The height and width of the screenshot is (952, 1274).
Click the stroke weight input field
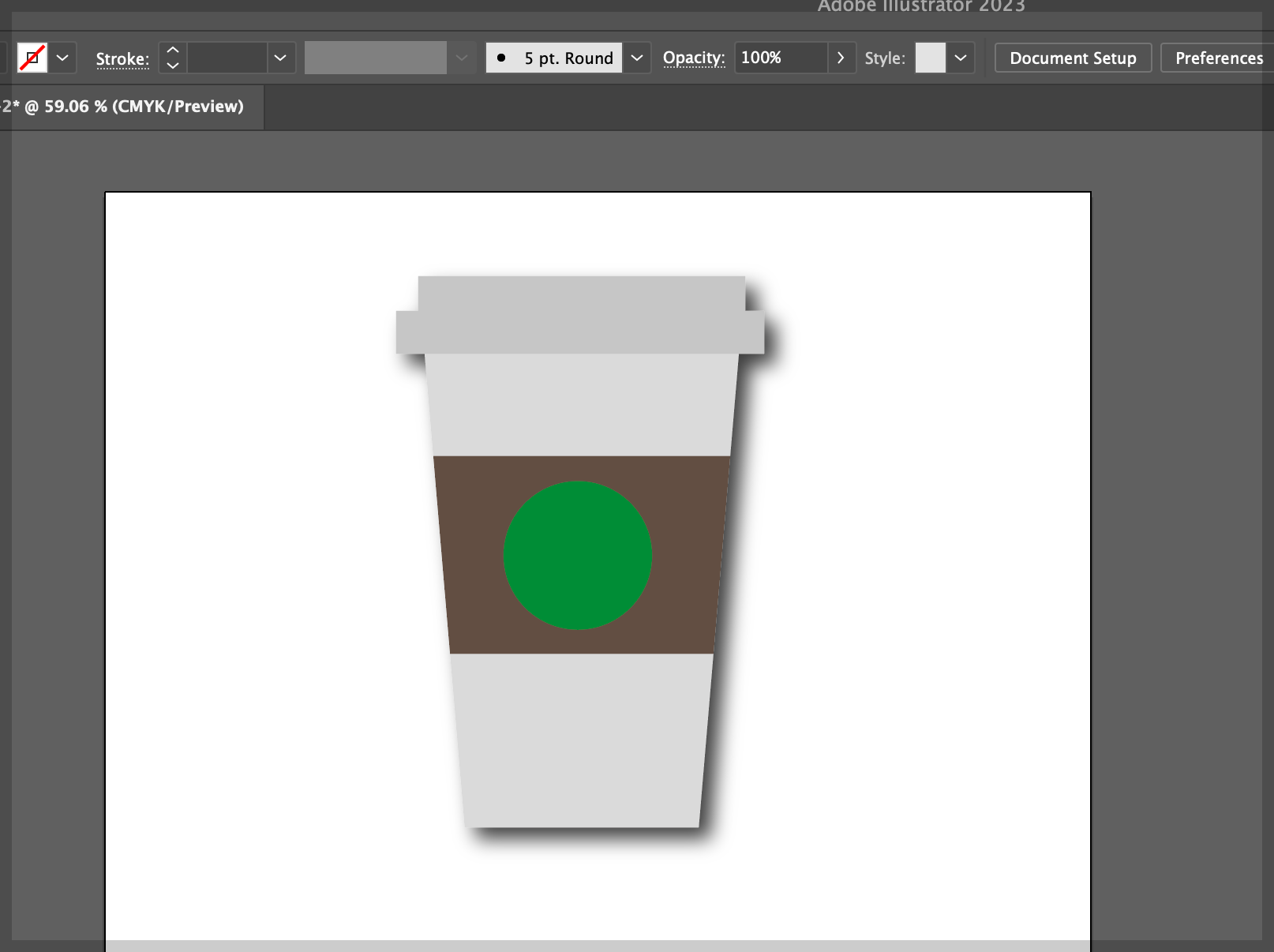pyautogui.click(x=227, y=58)
